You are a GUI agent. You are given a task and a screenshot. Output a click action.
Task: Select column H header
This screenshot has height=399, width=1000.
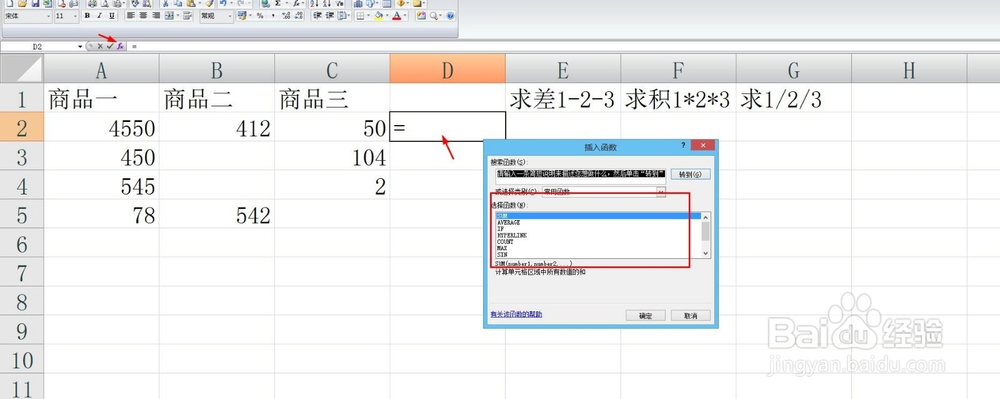(x=909, y=69)
